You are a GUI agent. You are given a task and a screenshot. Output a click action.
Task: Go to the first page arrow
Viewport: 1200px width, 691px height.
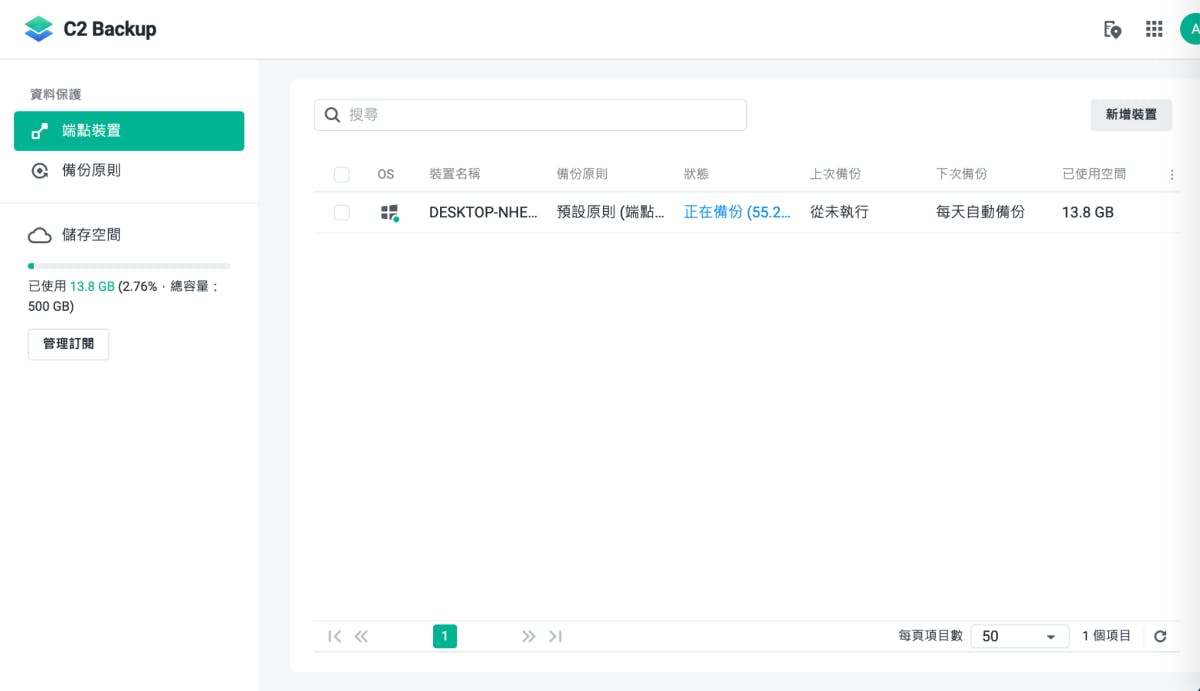coord(334,636)
